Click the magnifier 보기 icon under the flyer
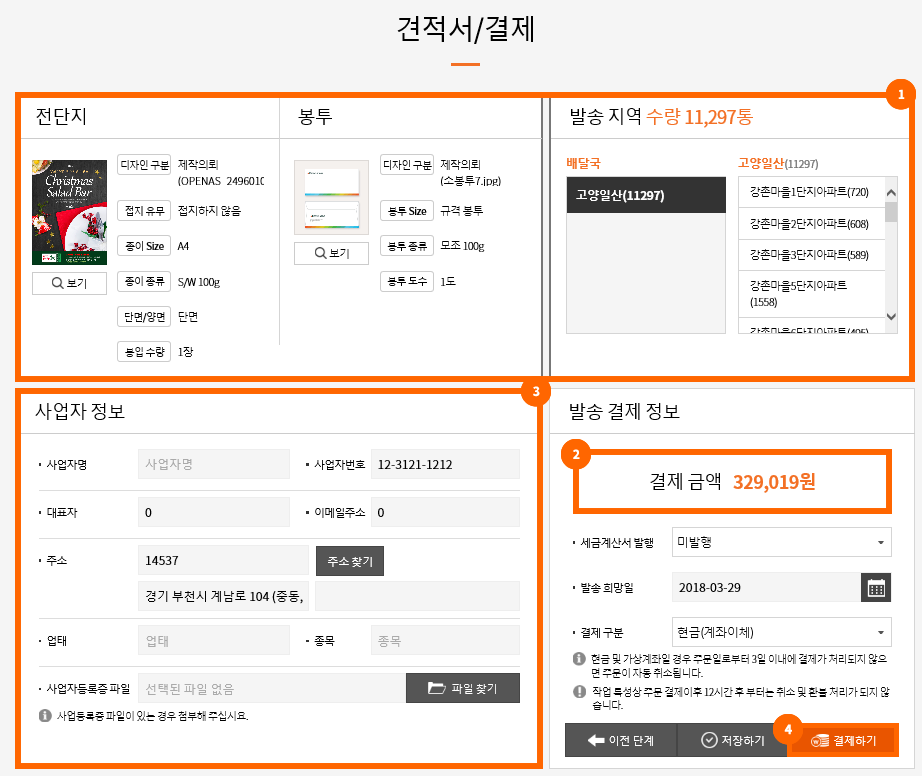 [x=57, y=282]
